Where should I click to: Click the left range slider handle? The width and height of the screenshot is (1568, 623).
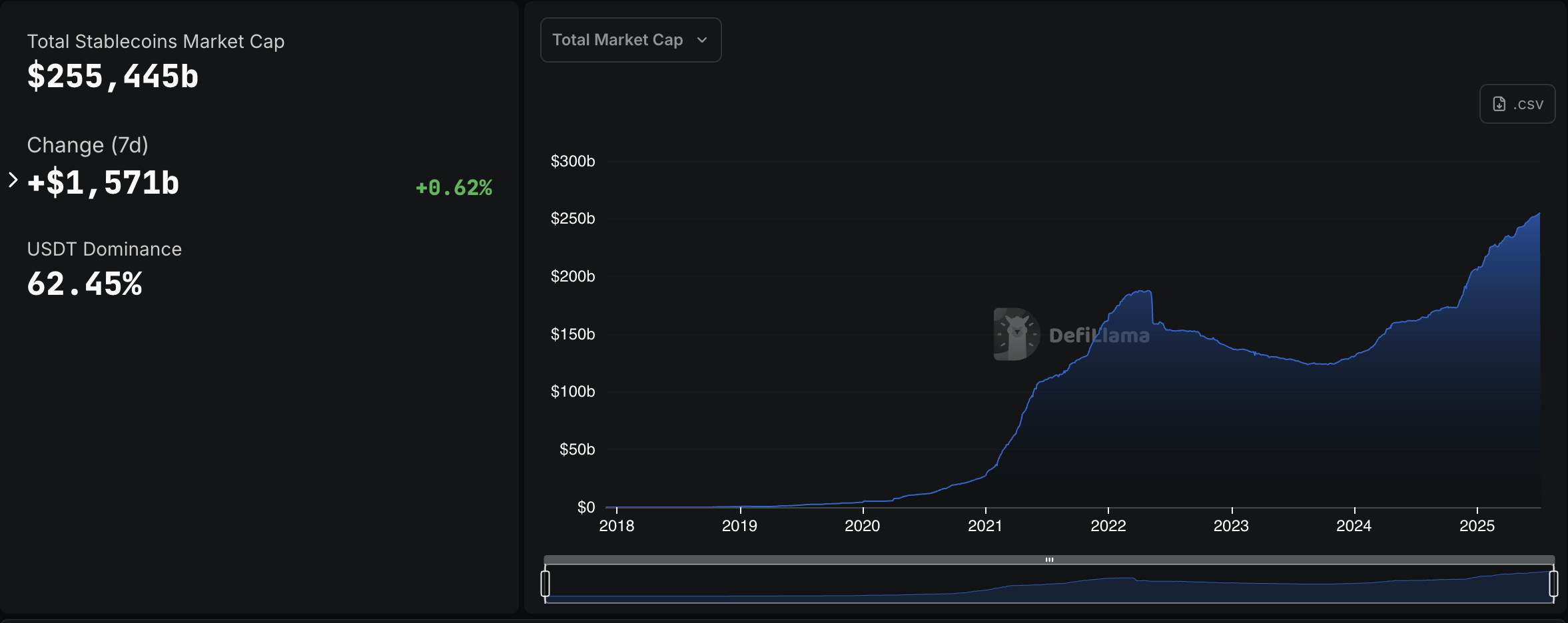(546, 583)
